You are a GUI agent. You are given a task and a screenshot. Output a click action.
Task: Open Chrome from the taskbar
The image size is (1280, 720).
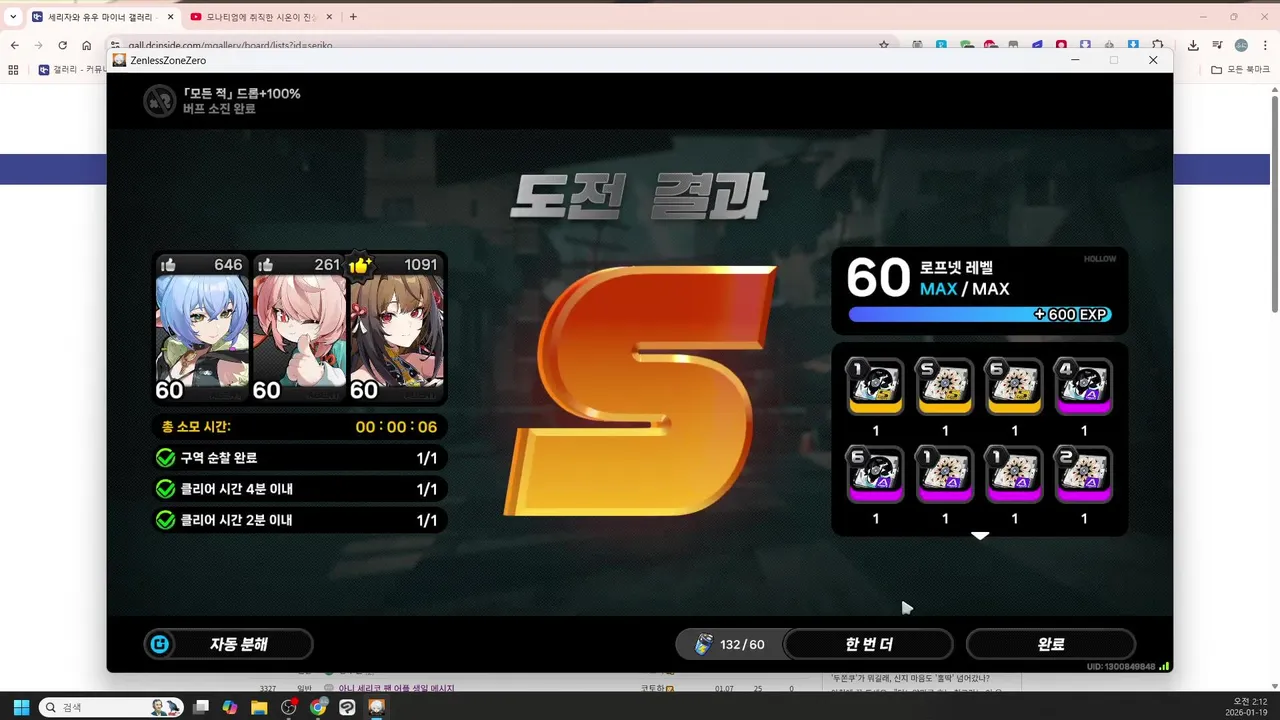pyautogui.click(x=318, y=707)
